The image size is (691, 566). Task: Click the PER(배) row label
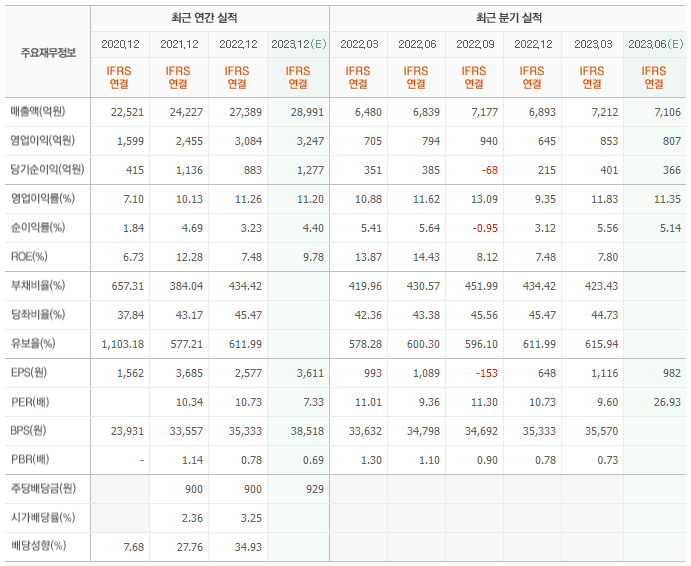pyautogui.click(x=30, y=402)
